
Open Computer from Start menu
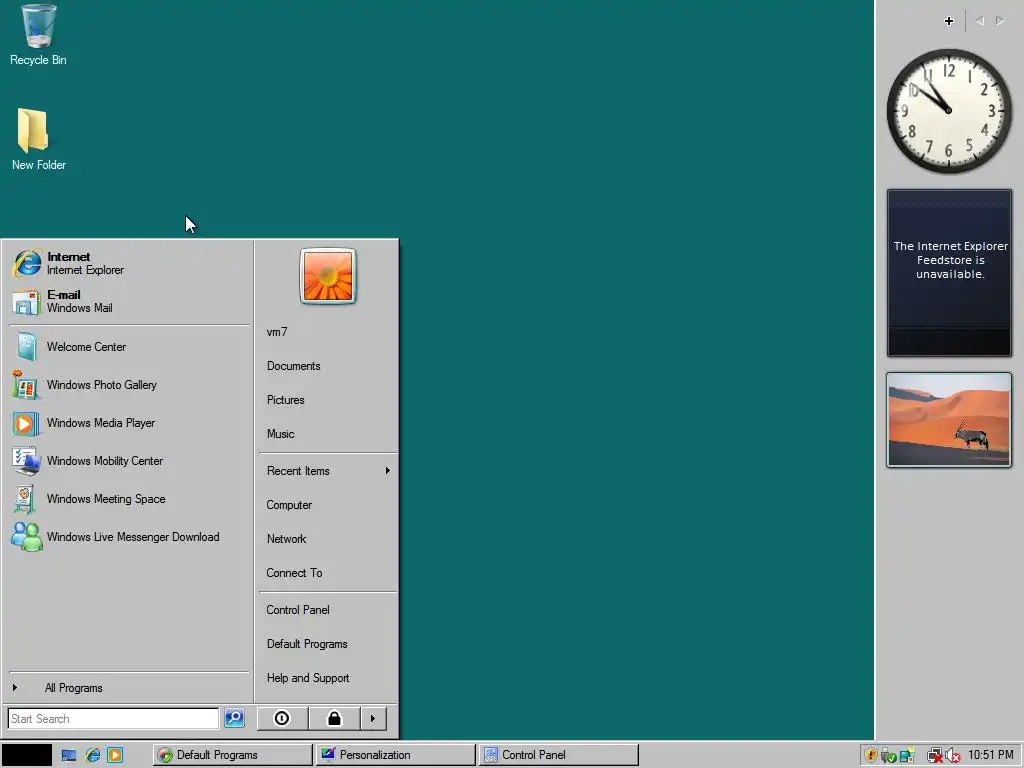point(328,505)
